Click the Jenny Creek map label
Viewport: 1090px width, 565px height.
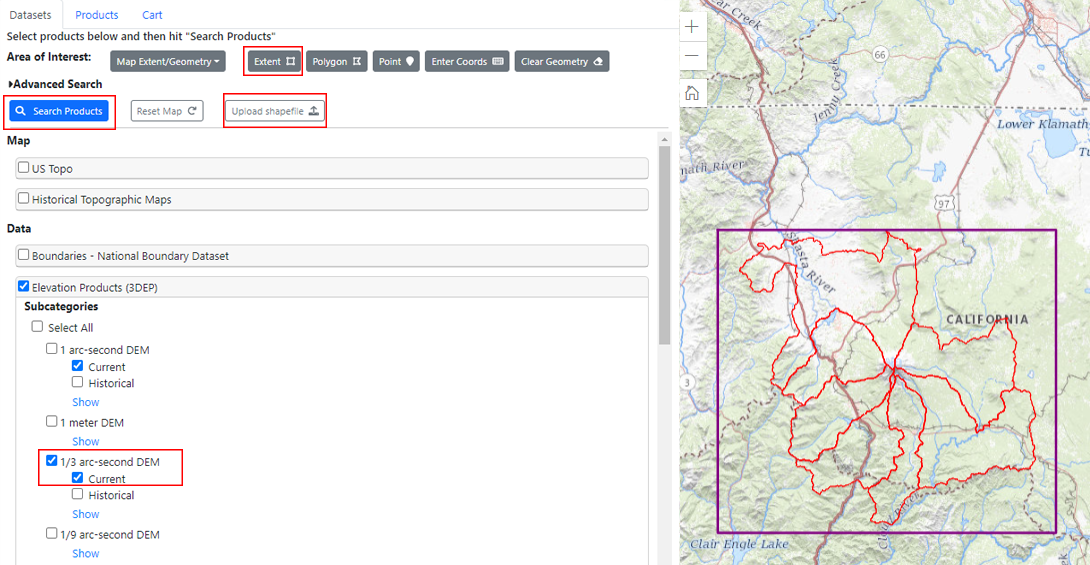tap(827, 90)
